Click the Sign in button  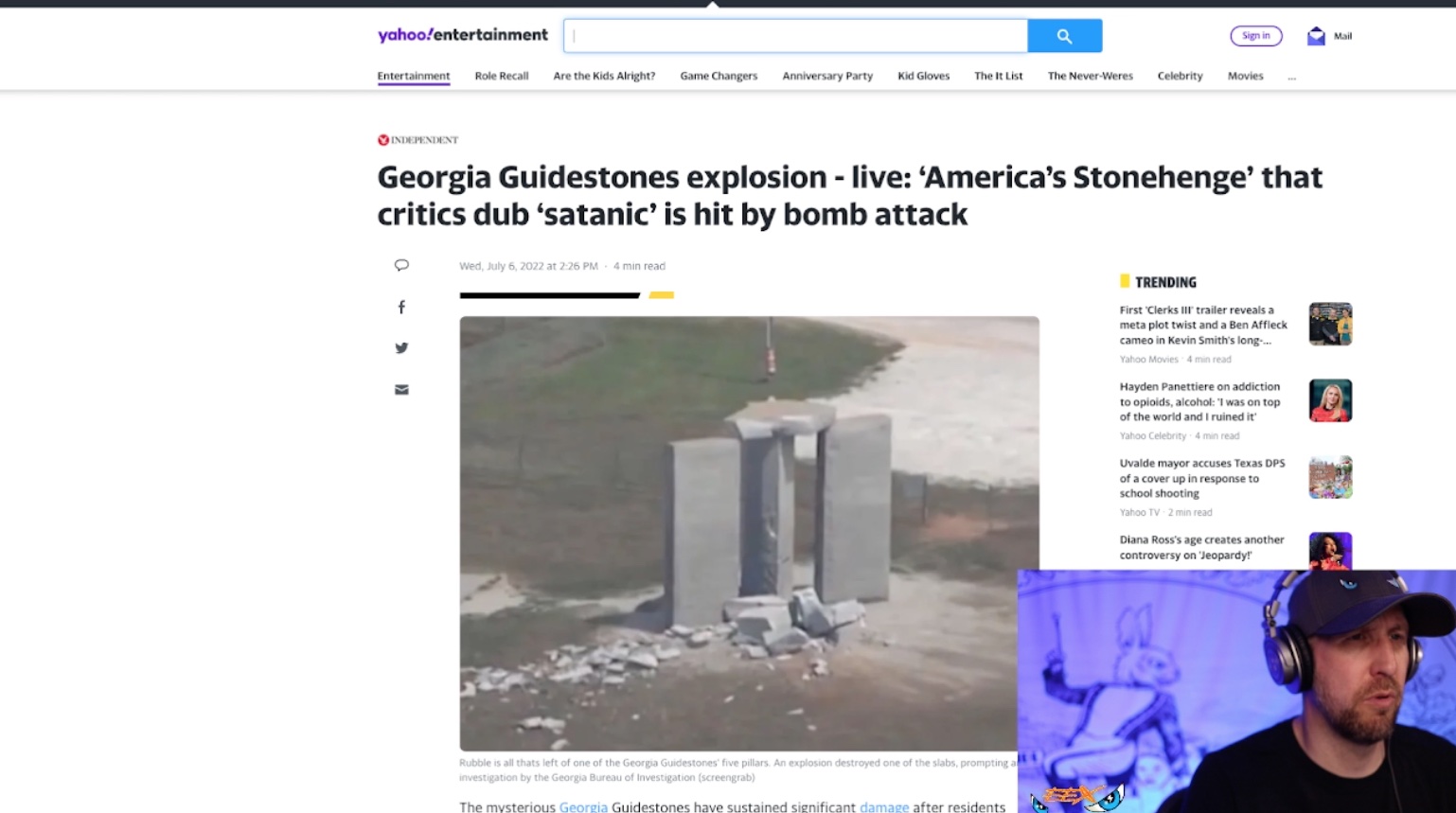(x=1256, y=36)
